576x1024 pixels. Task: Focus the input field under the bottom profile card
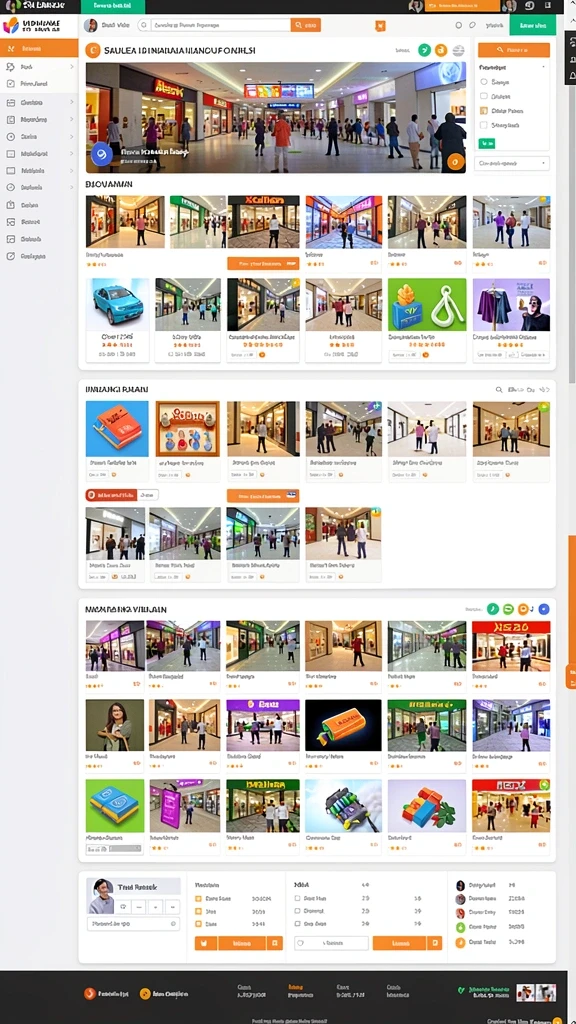point(133,924)
